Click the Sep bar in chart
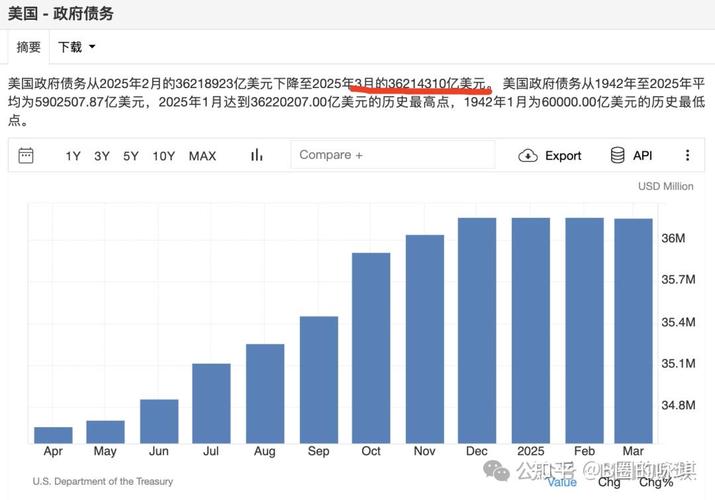The image size is (715, 500). coord(319,380)
